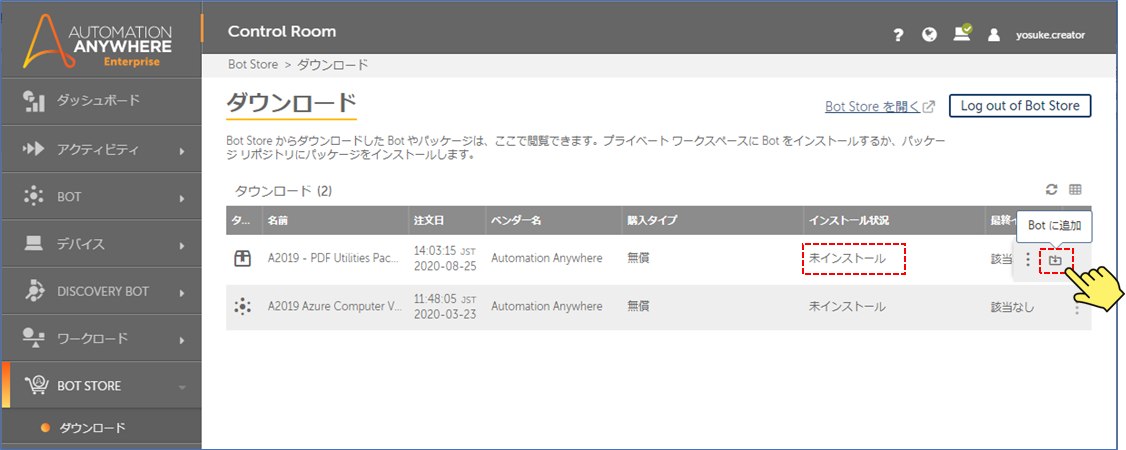Open the DISCOVERY BOT sidebar menu
The image size is (1126, 450).
101,291
